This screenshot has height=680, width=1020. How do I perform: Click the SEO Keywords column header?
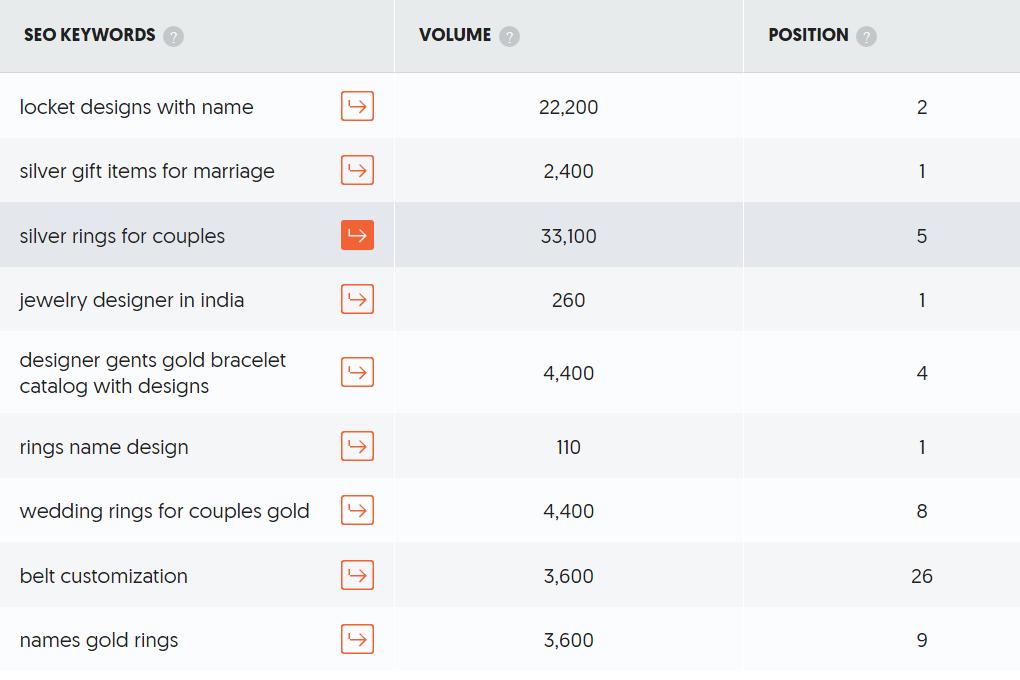[x=90, y=35]
